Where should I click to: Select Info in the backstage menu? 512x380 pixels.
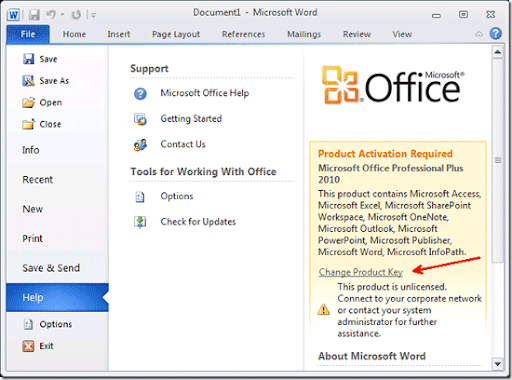[x=31, y=150]
